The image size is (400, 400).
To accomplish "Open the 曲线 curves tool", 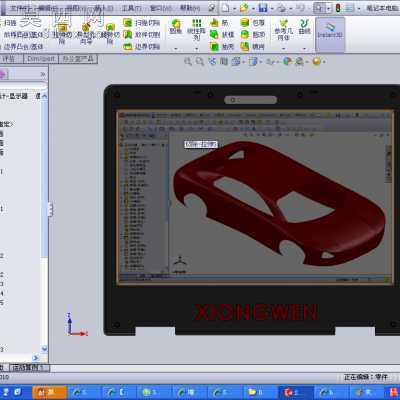I will 304,27.
